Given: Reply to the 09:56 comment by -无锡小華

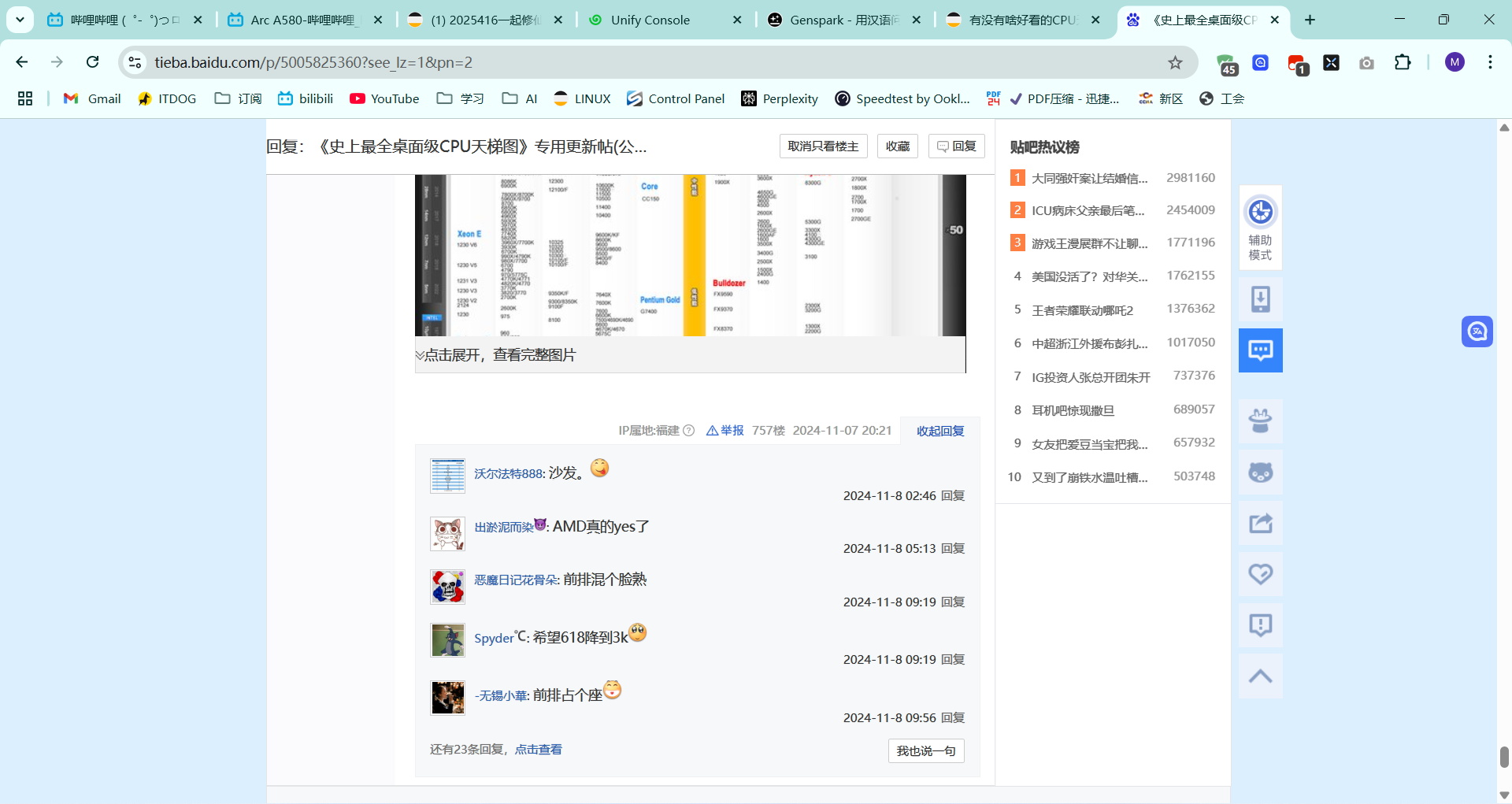Looking at the screenshot, I should pos(953,718).
